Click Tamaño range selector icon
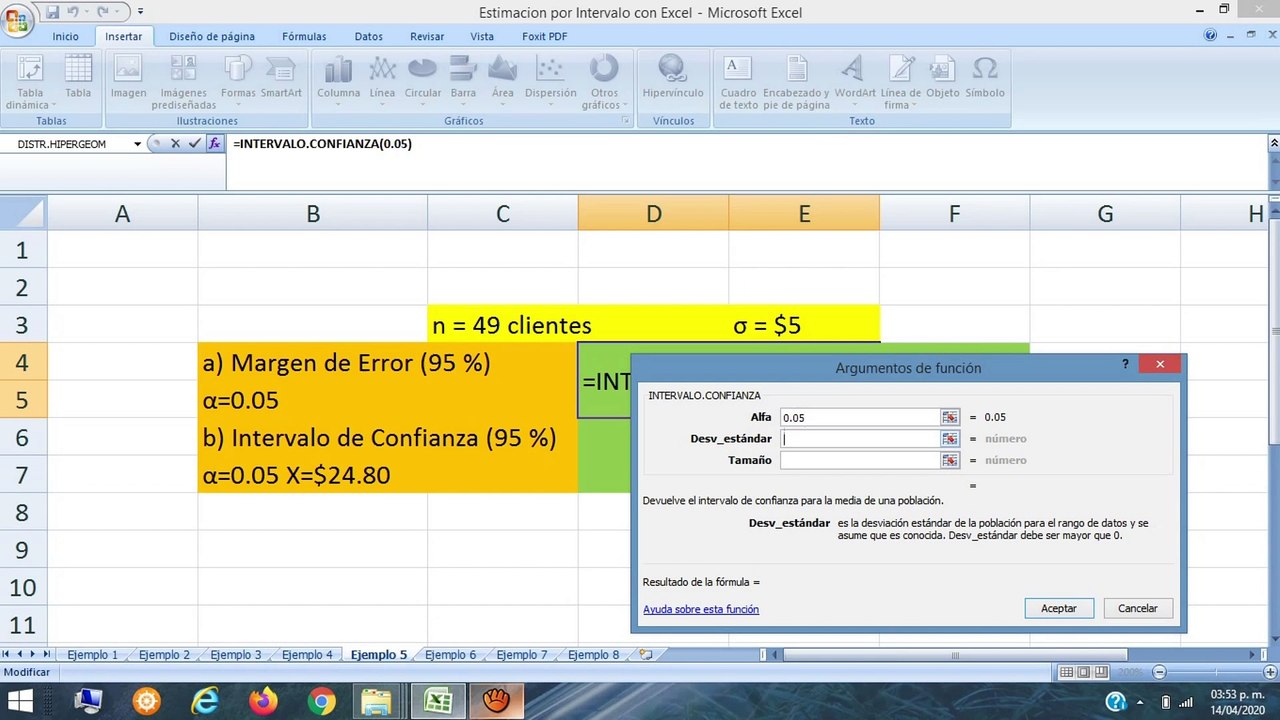Screen dimensions: 1280x720 click(950, 460)
